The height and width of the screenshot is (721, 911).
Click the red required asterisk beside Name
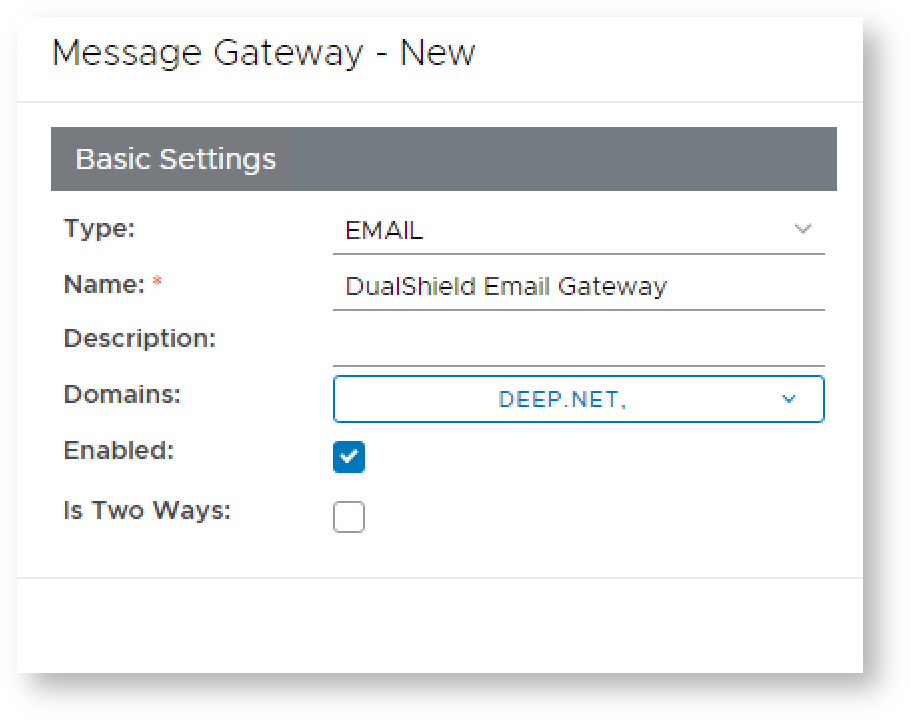click(157, 284)
